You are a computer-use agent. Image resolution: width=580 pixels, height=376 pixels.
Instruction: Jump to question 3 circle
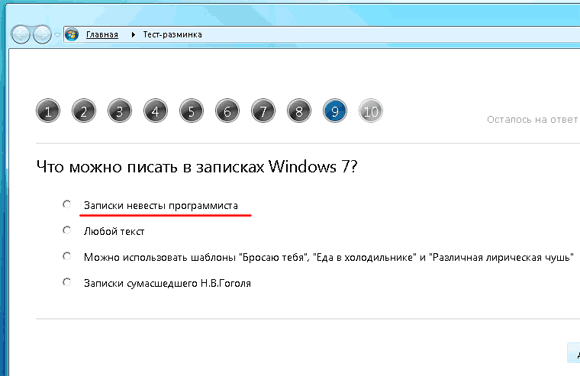click(x=119, y=111)
